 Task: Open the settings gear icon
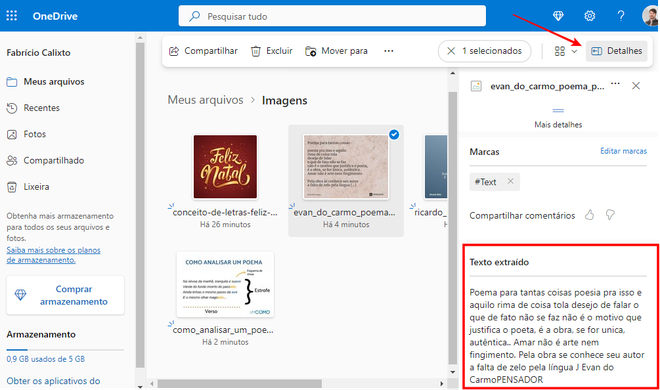(590, 16)
